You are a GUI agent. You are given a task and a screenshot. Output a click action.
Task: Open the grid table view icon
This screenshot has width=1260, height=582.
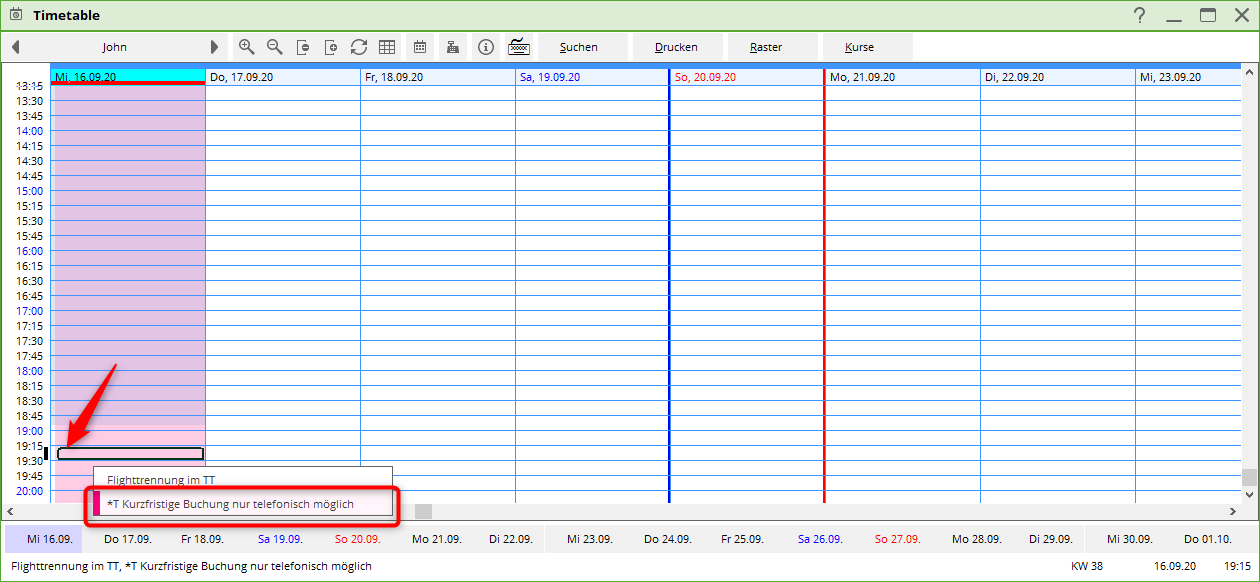click(387, 47)
